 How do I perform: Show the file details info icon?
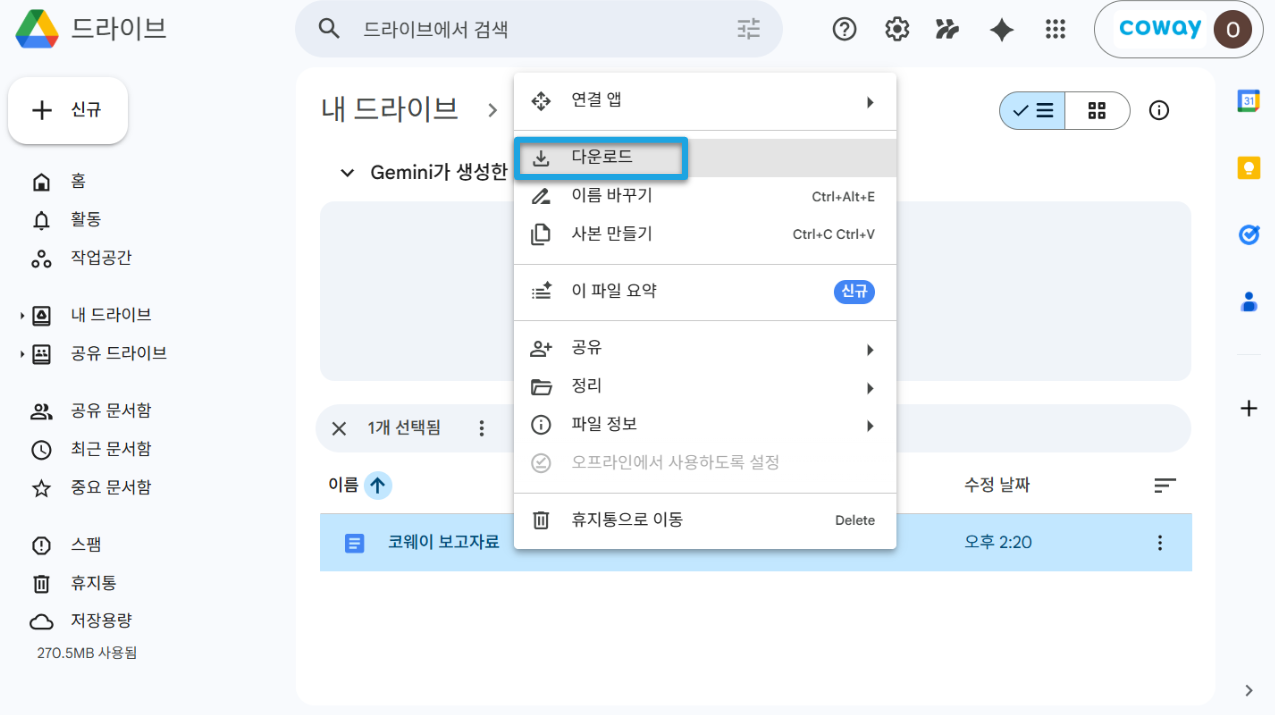[1159, 110]
